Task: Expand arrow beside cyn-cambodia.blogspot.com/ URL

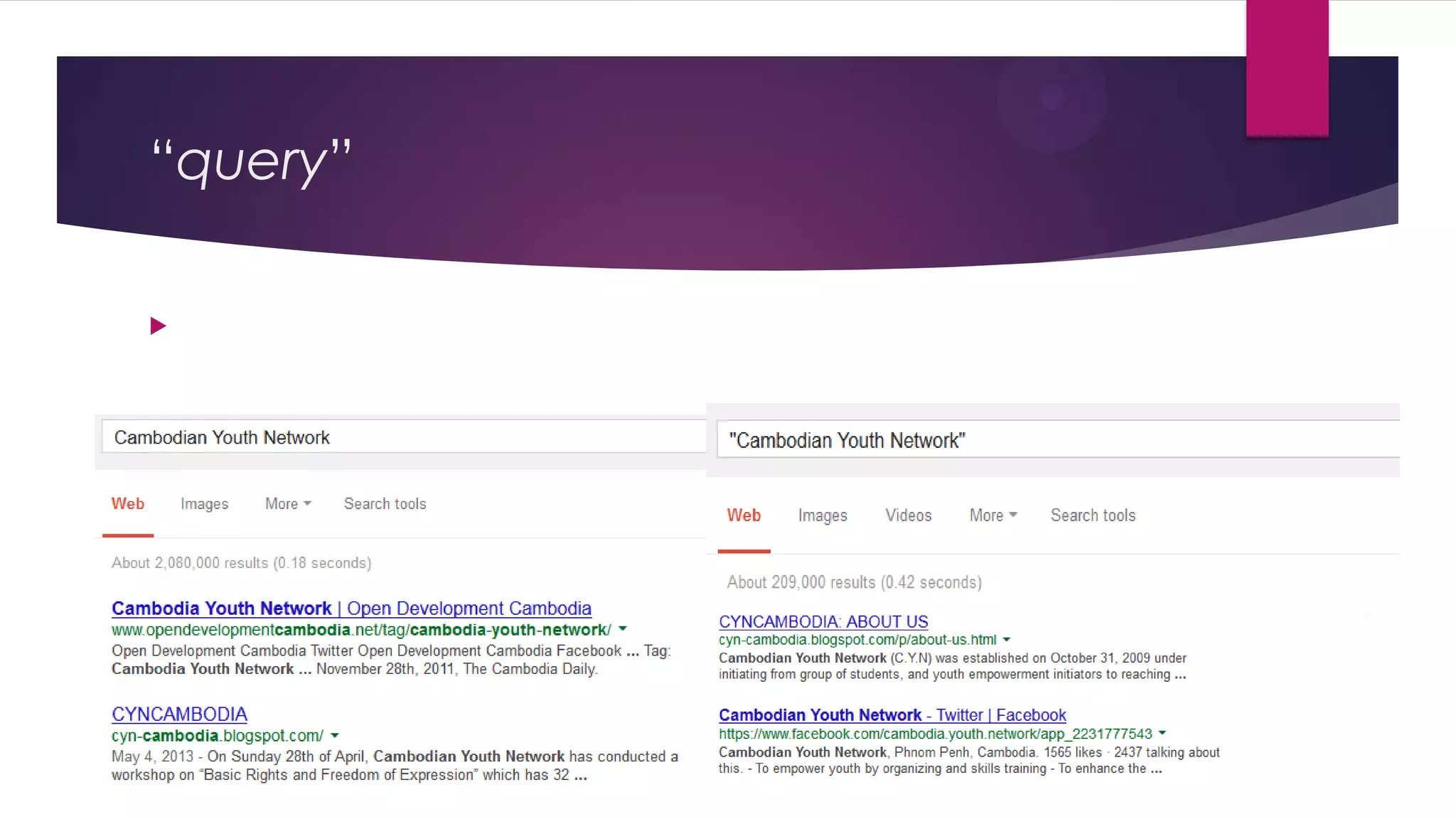Action: tap(335, 736)
